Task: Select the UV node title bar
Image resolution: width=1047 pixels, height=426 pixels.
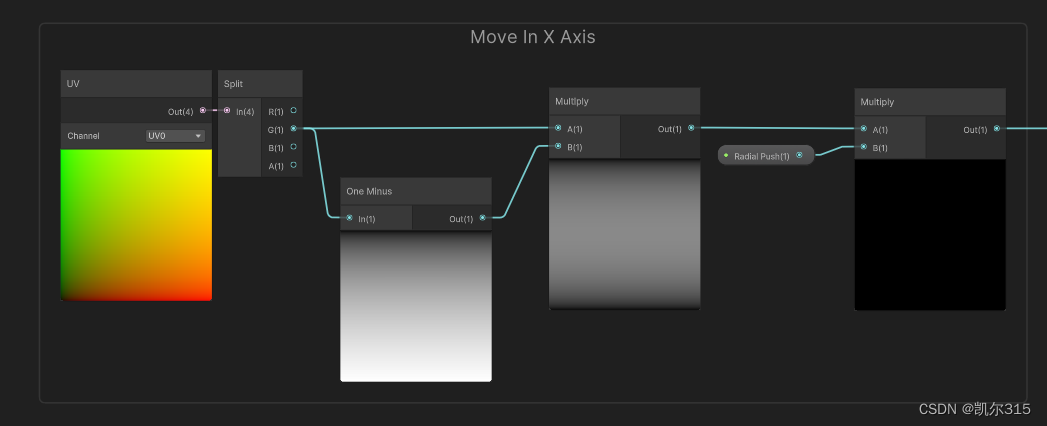Action: (x=136, y=84)
